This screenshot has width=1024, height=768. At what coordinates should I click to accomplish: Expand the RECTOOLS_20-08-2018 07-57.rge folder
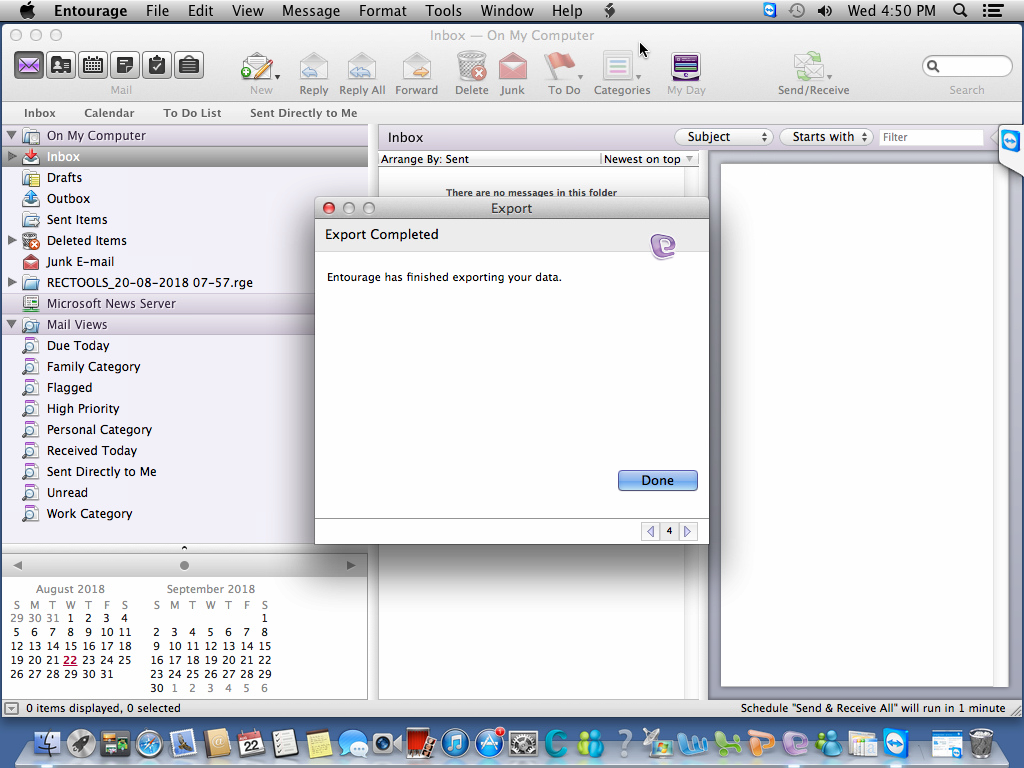point(12,282)
